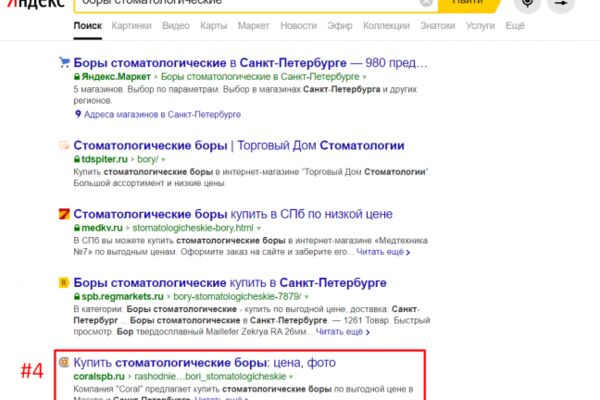Click the stomatologicheskie-bory.html path link

(193, 228)
